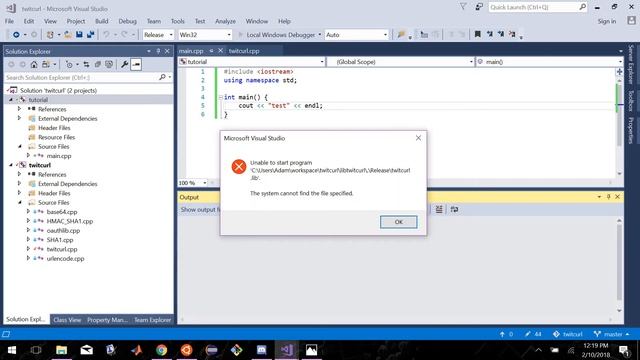Screen dimensions: 640x360
Task: Toggle bookmark with the bookmark toolbar icon
Action: pos(478,35)
